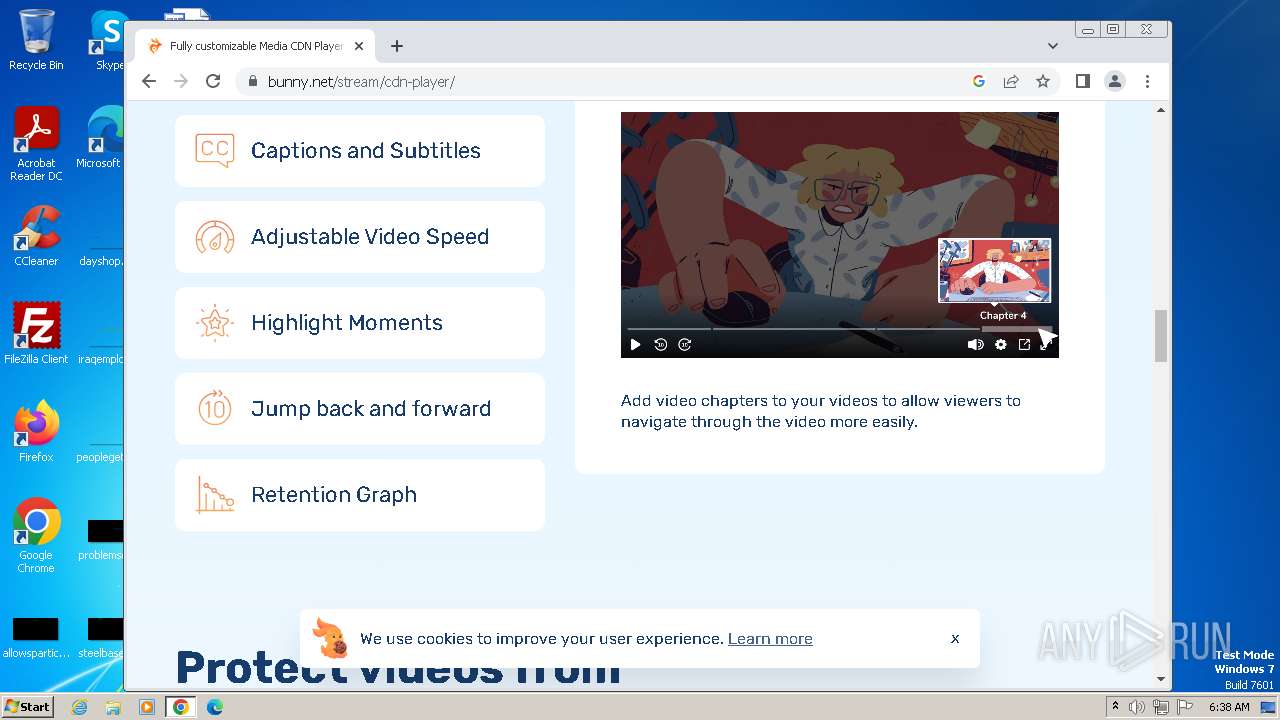The image size is (1280, 720).
Task: Launch Internet Explorer from taskbar
Action: pyautogui.click(x=80, y=707)
